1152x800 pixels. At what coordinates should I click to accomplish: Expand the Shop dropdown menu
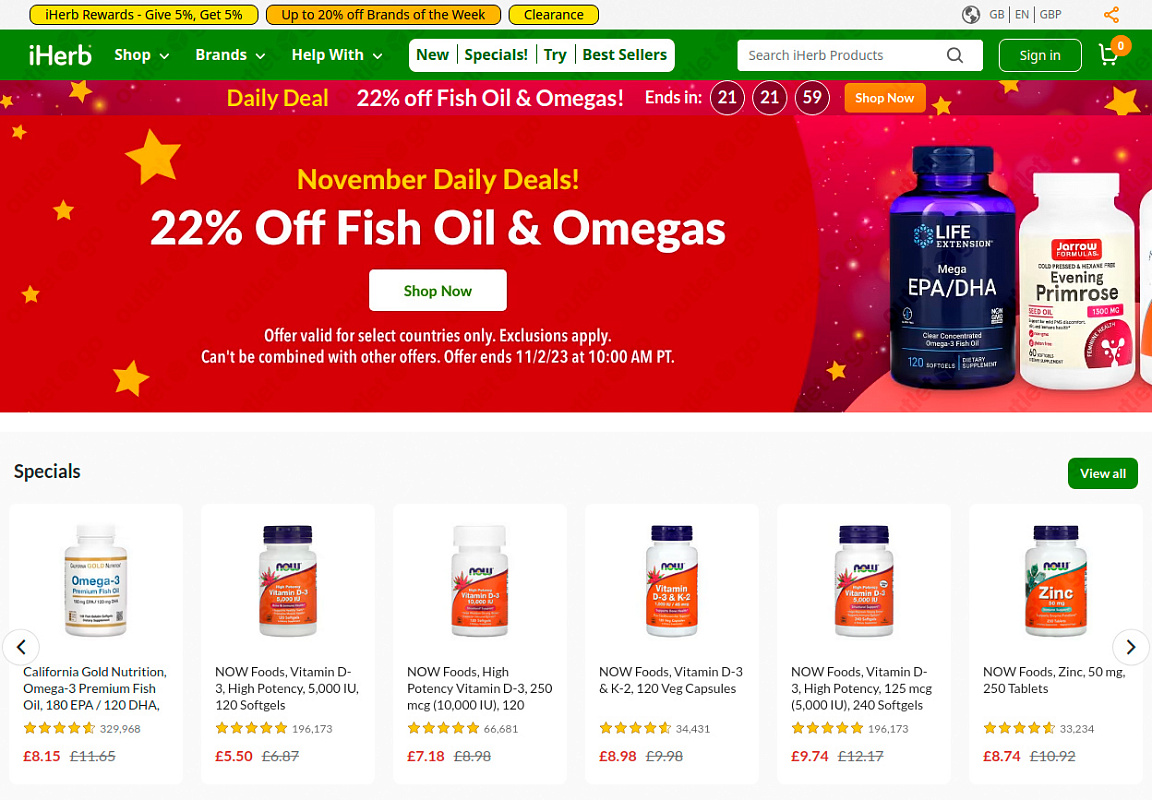coord(142,55)
